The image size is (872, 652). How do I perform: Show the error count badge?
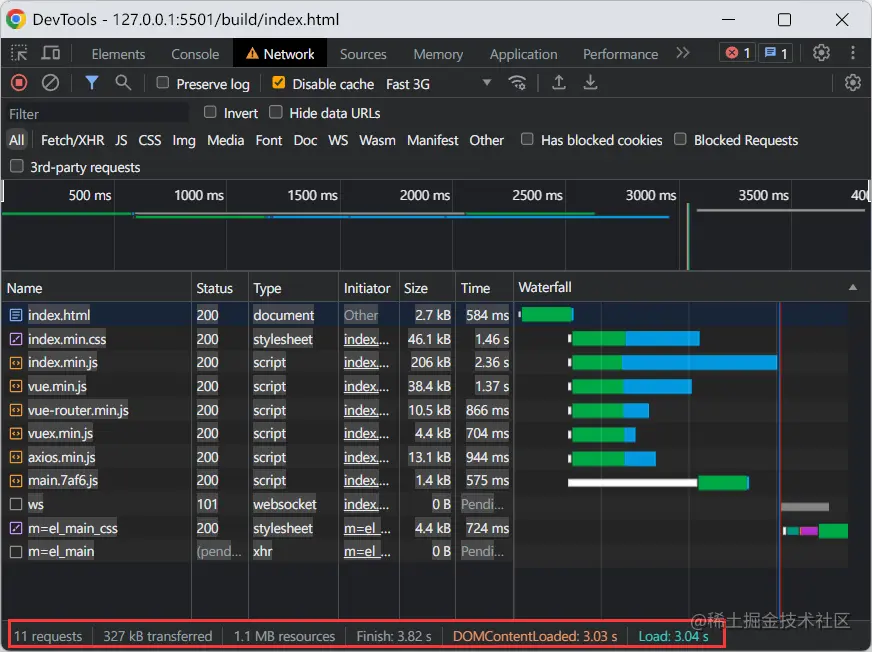coord(737,53)
